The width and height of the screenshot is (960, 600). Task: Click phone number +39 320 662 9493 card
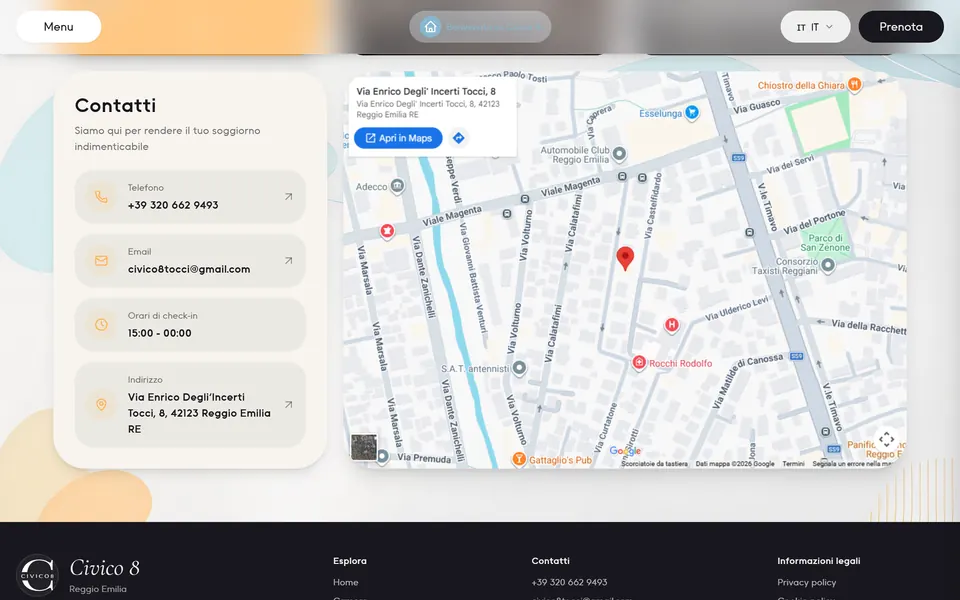(190, 197)
